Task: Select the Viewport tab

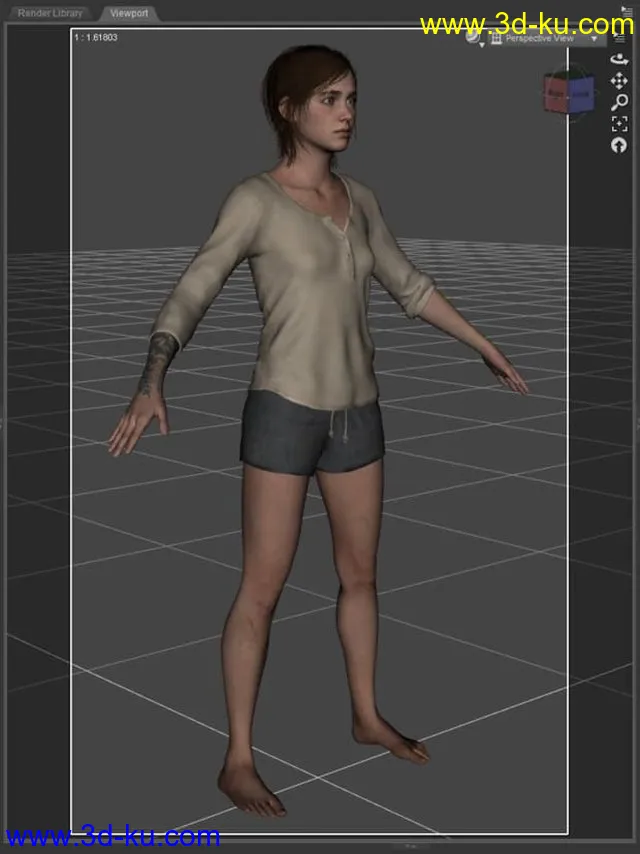Action: pyautogui.click(x=129, y=13)
